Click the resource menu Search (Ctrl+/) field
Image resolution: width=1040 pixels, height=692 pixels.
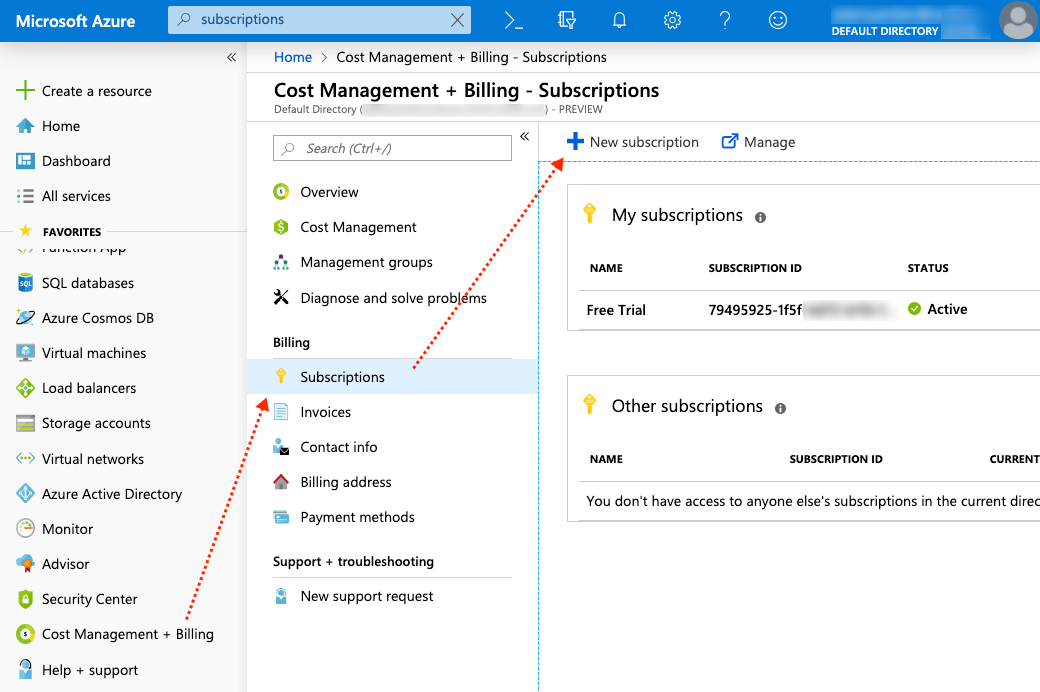[392, 148]
